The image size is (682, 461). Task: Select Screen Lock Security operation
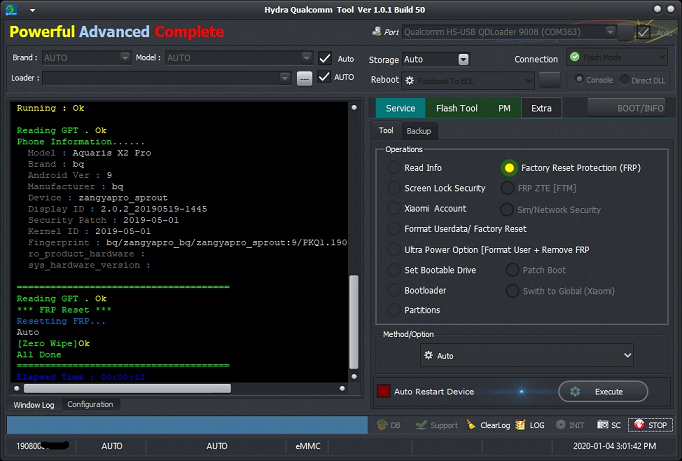tap(394, 188)
